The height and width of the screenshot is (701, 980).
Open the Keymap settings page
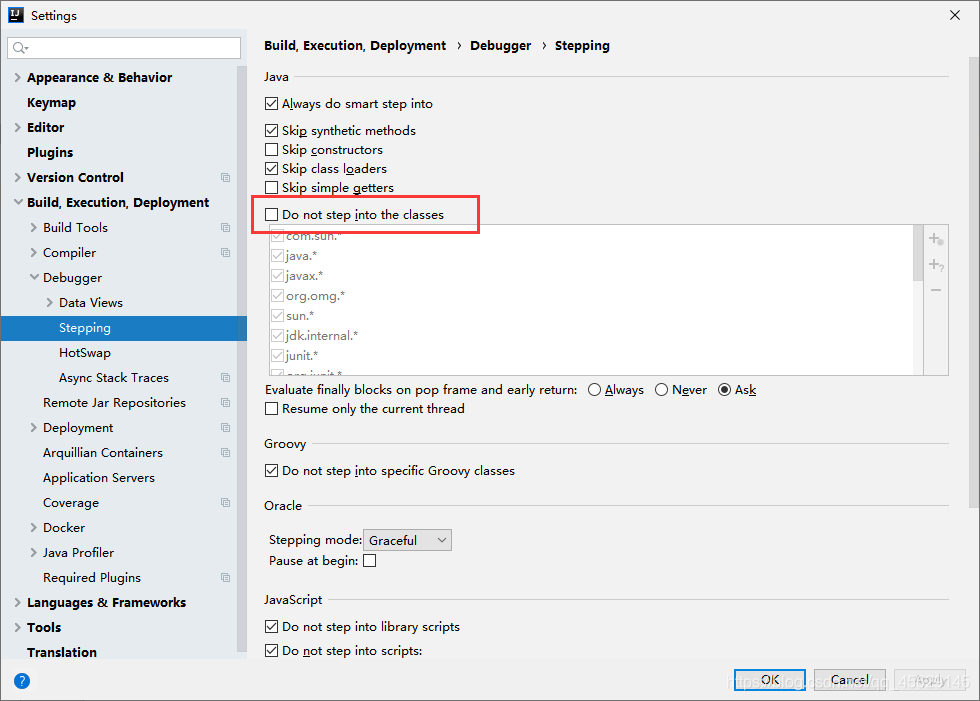pyautogui.click(x=51, y=102)
